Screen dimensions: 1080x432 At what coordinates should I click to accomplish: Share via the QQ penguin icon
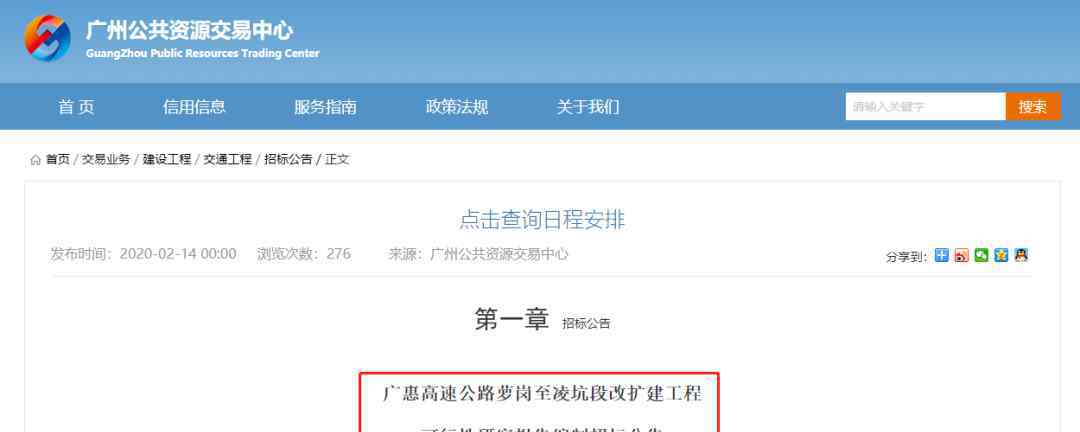click(1021, 255)
